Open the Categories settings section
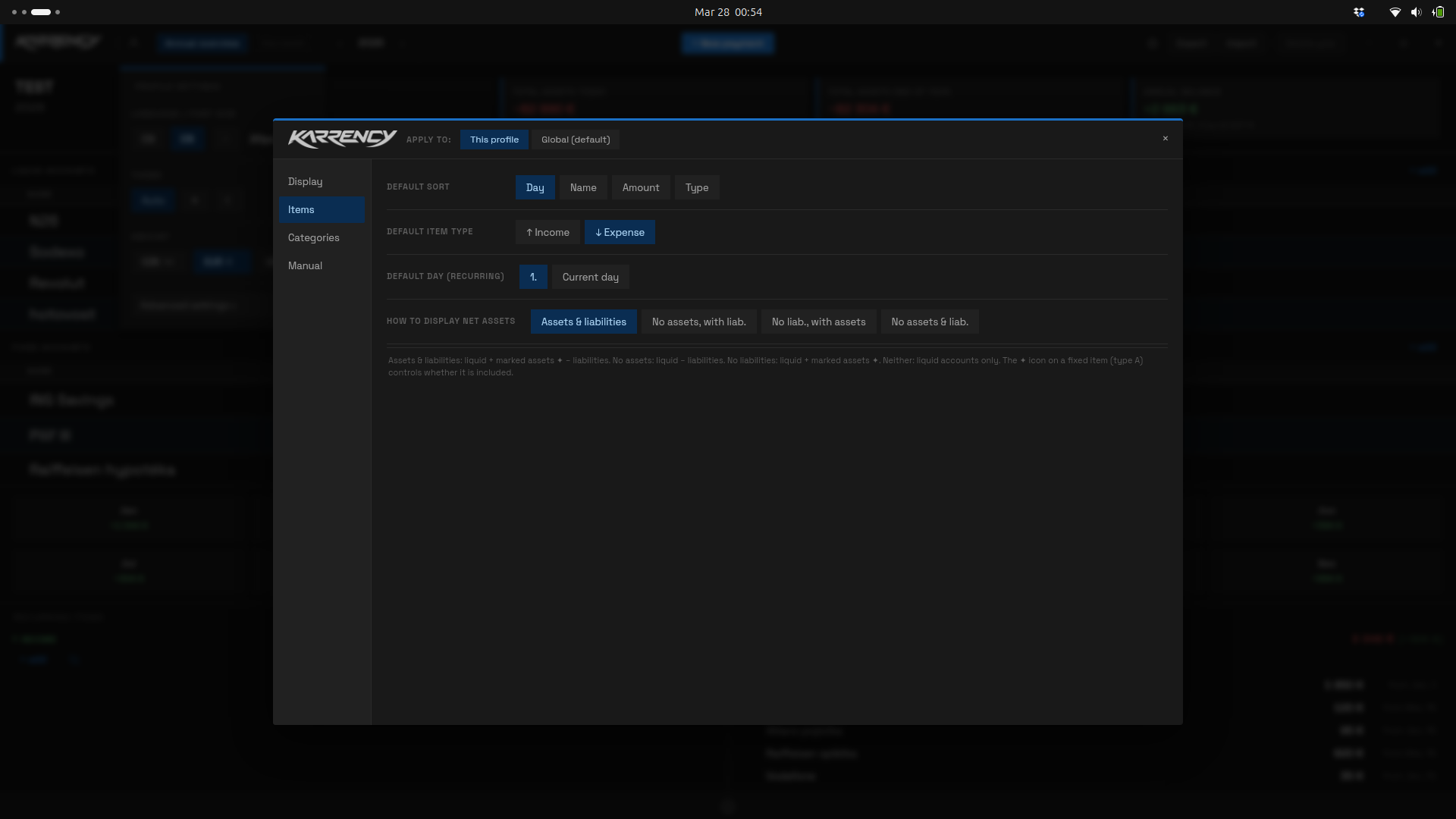The image size is (1456, 819). [313, 238]
